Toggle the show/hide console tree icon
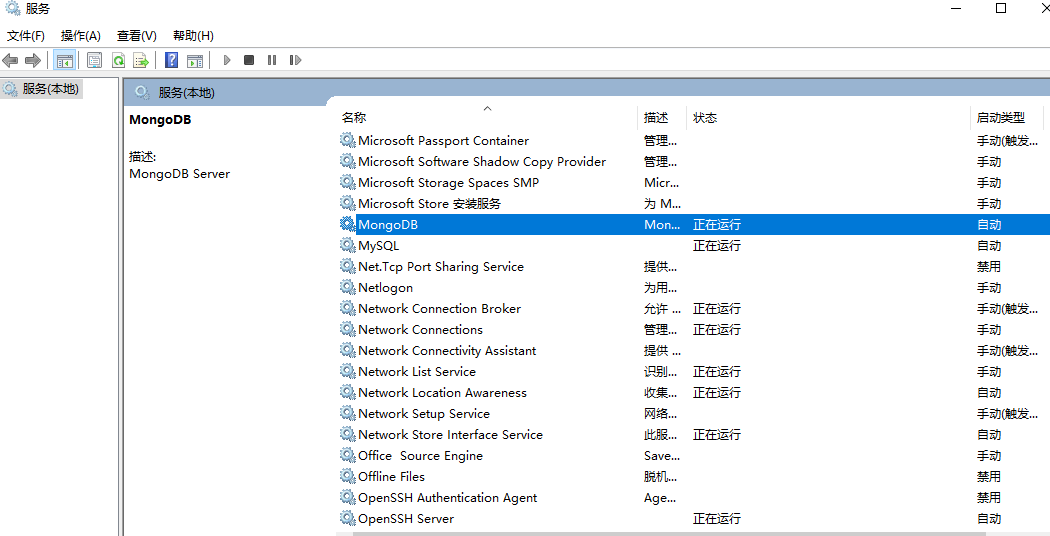The image size is (1050, 536). 64,60
